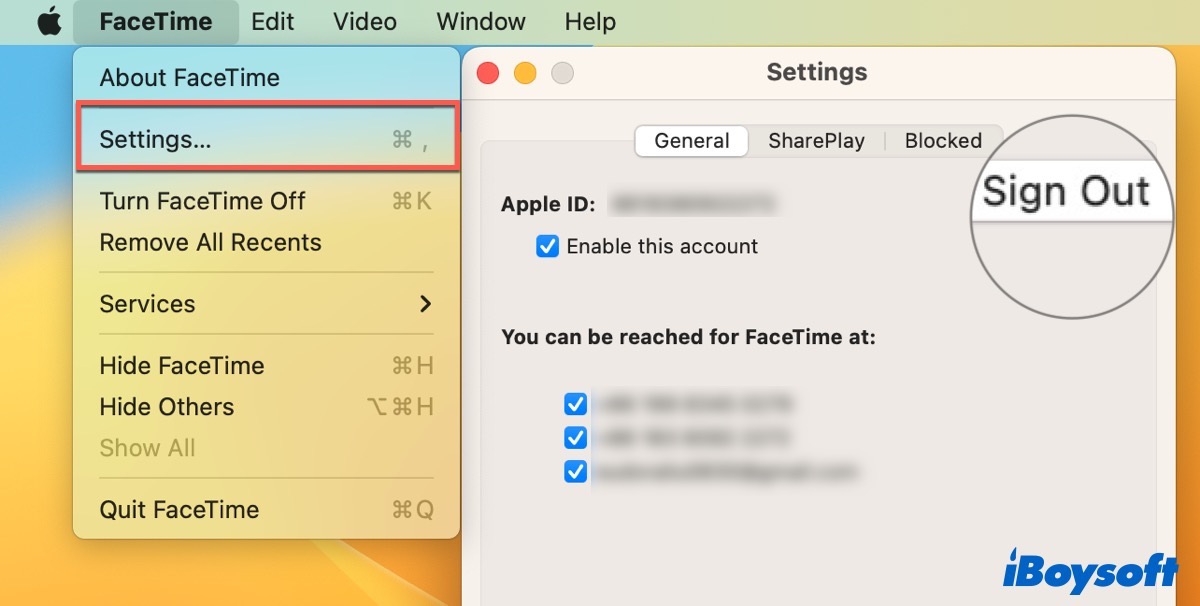Viewport: 1200px width, 606px height.
Task: Select About FaceTime menu entry
Action: pyautogui.click(x=190, y=78)
